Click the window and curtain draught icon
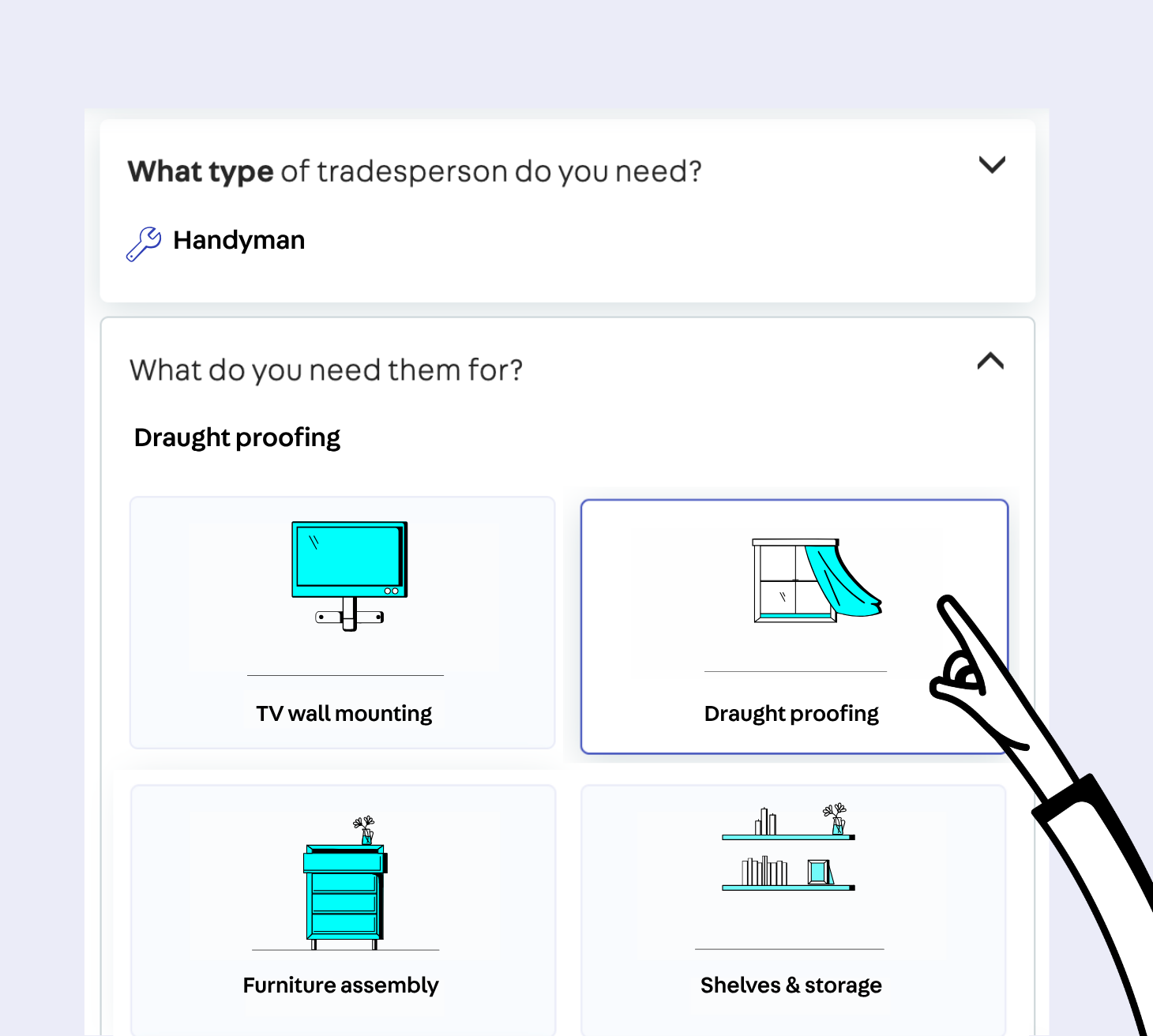This screenshot has width=1153, height=1036. tap(817, 580)
